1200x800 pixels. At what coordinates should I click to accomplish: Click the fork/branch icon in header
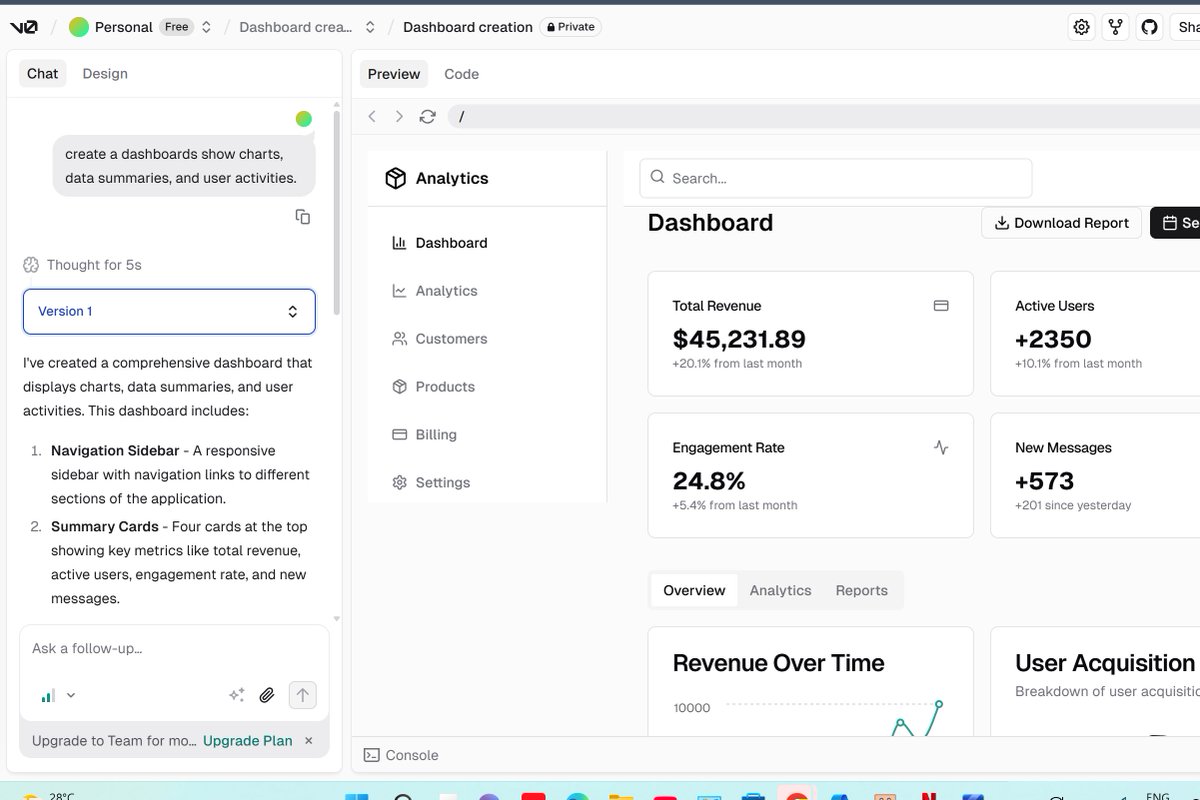coord(1115,27)
